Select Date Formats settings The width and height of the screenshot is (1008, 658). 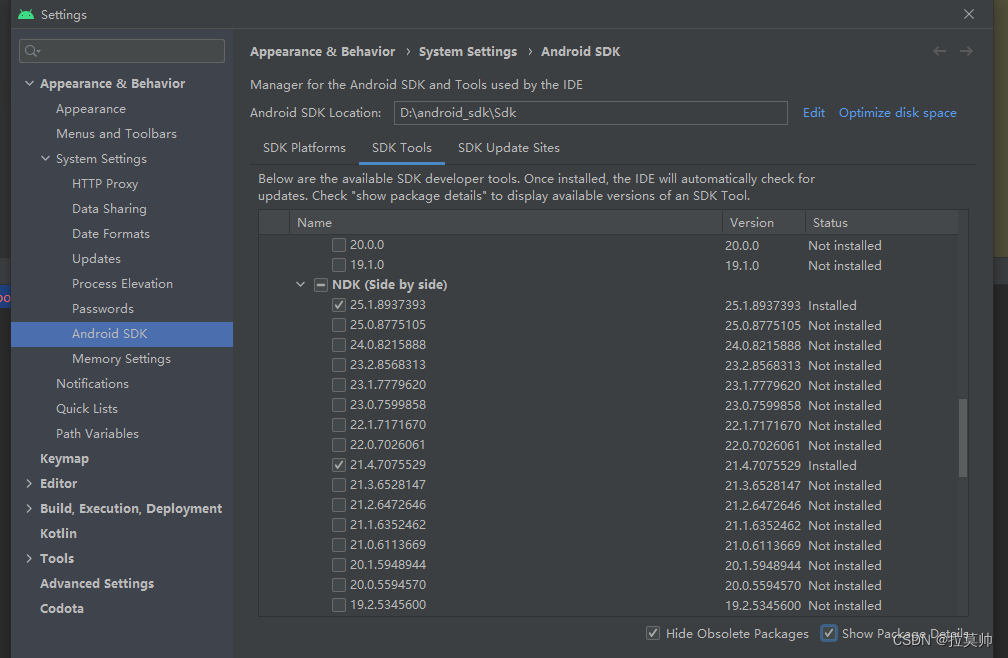[111, 234]
